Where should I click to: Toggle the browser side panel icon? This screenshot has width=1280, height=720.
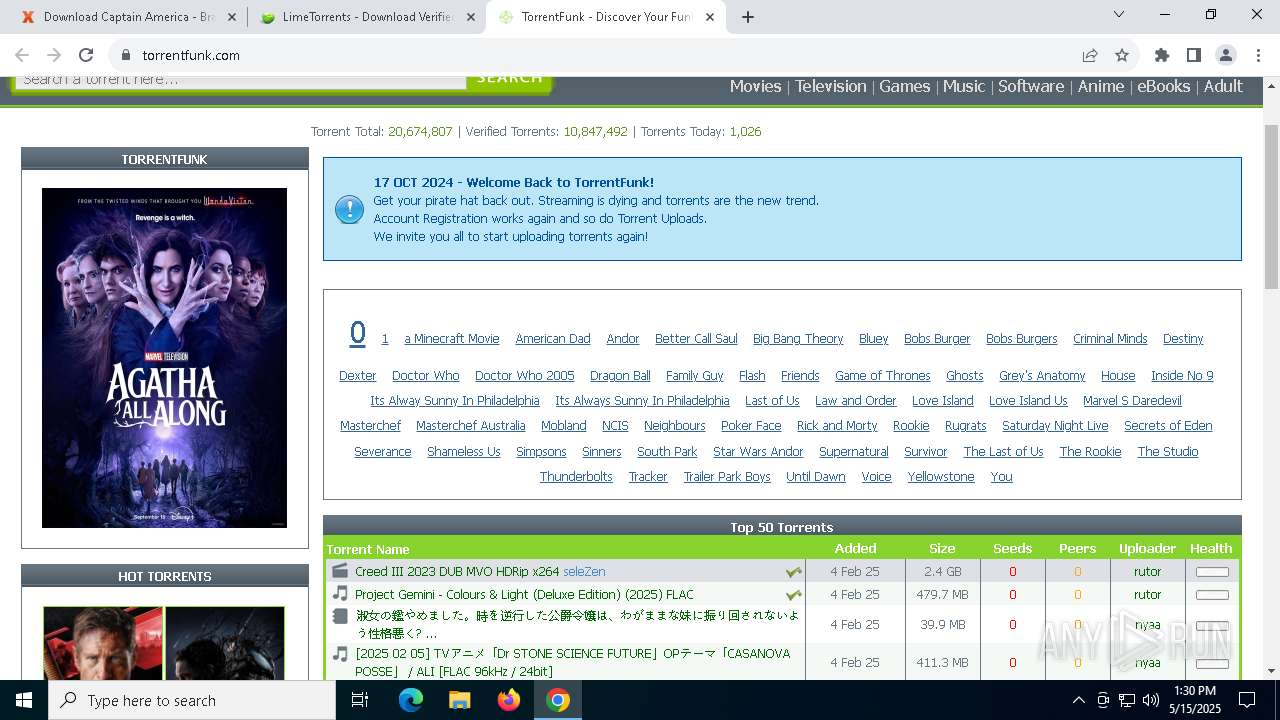click(1193, 55)
